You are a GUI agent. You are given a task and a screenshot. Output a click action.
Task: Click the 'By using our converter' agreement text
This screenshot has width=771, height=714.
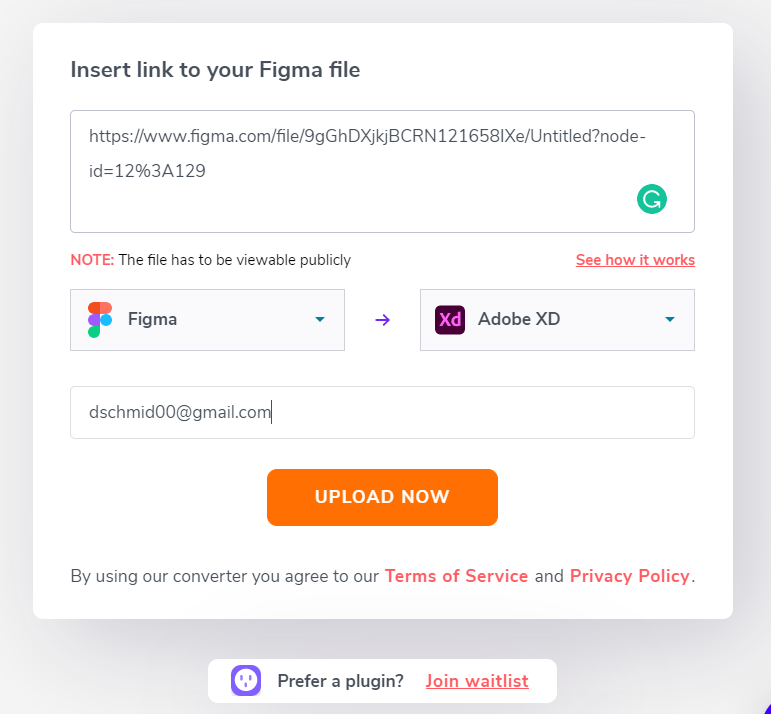[224, 576]
